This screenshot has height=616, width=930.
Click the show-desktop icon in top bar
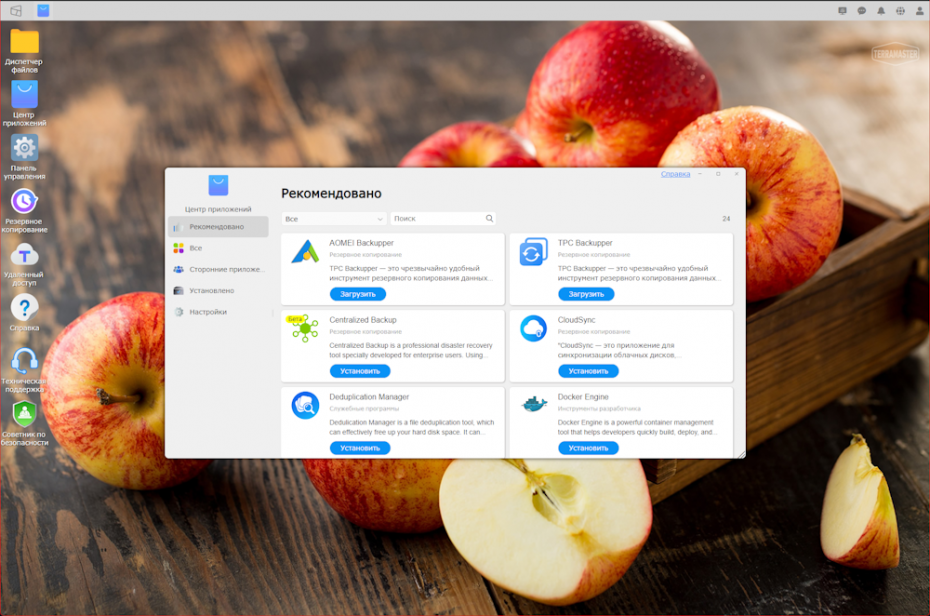pos(16,11)
